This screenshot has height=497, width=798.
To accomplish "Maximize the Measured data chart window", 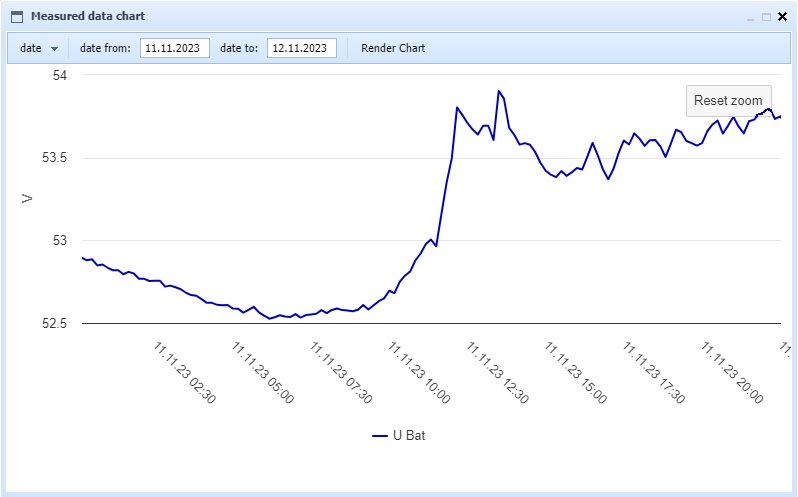I will (x=766, y=17).
